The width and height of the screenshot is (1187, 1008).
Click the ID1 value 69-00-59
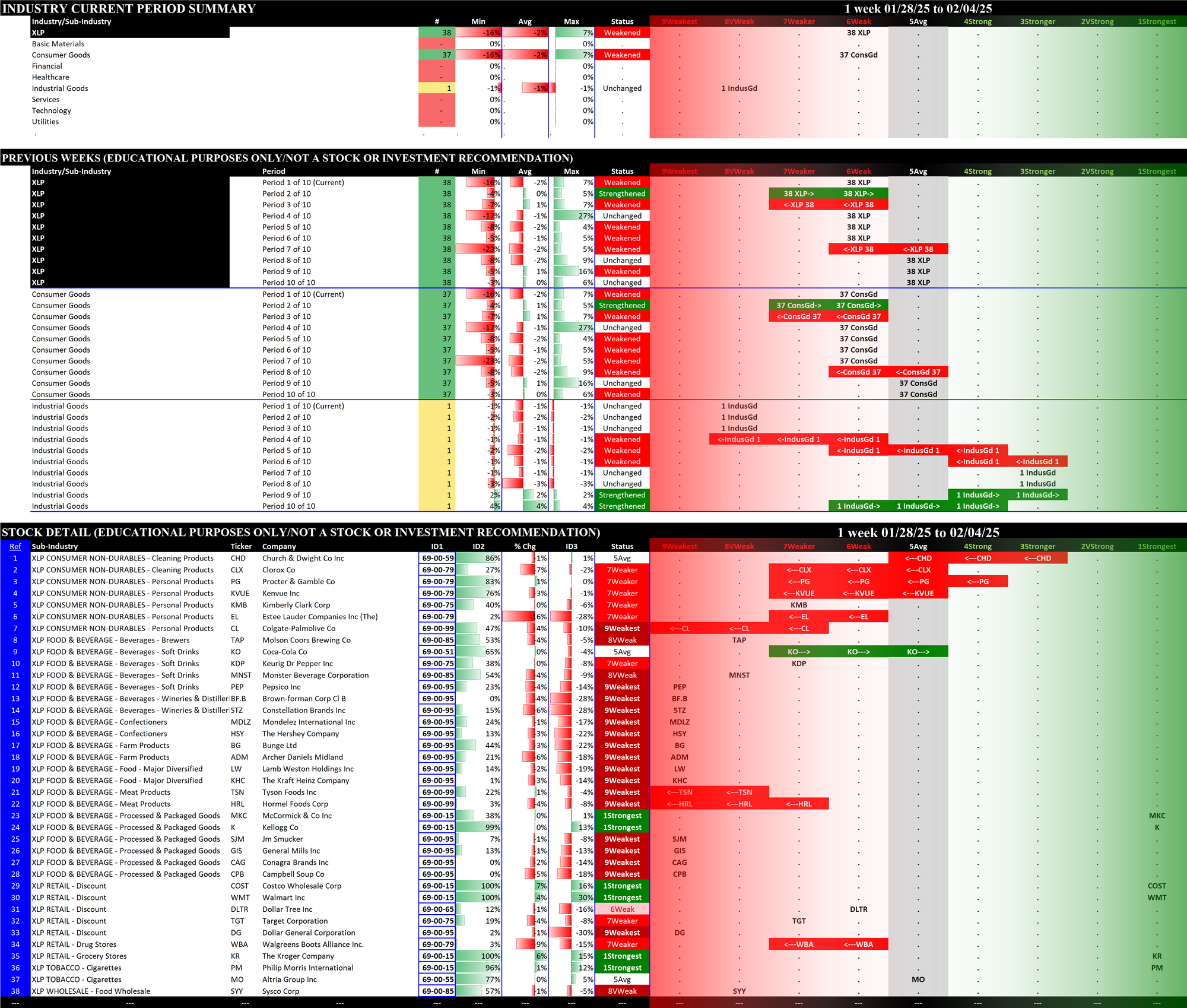coord(437,558)
